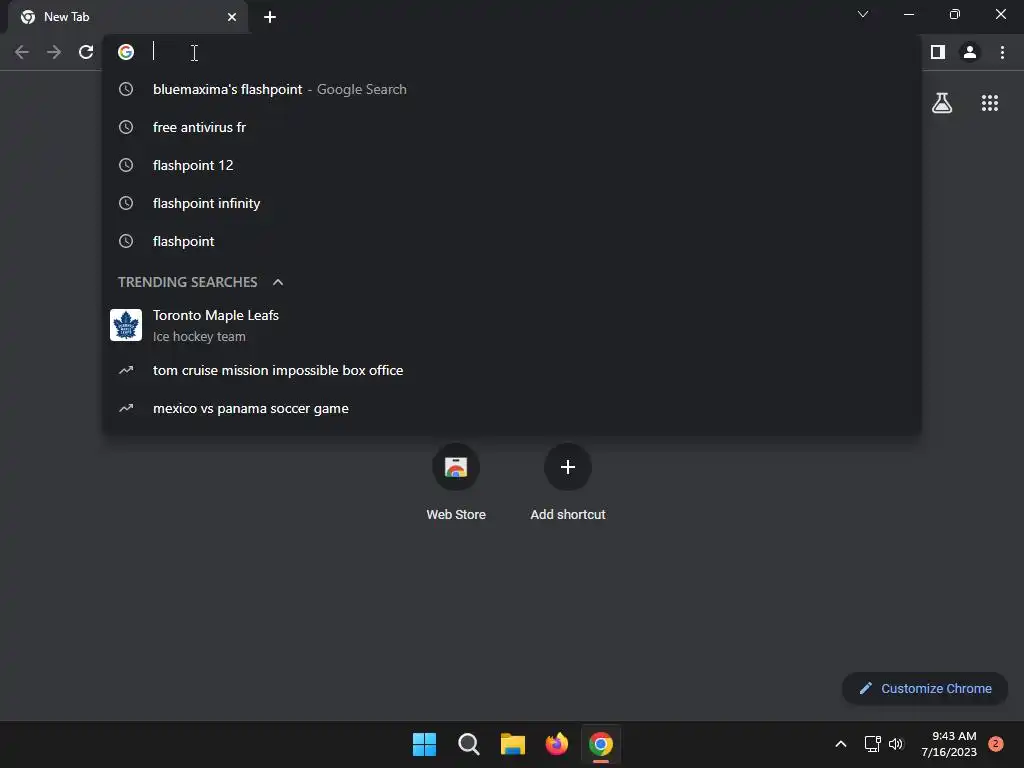
Task: Pick the plain flashpoint history suggestion
Action: 512,241
